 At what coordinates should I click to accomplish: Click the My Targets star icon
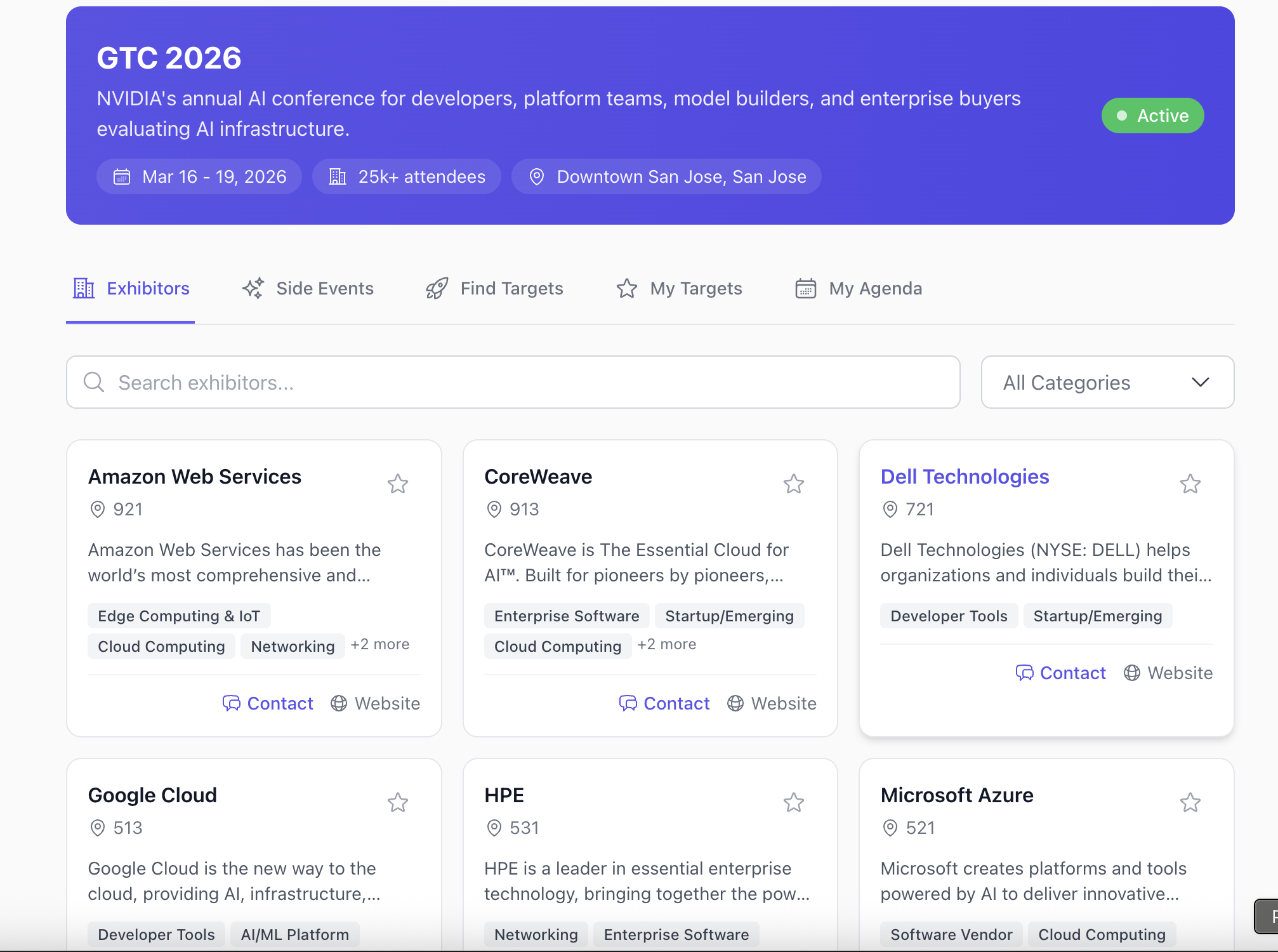(x=627, y=289)
